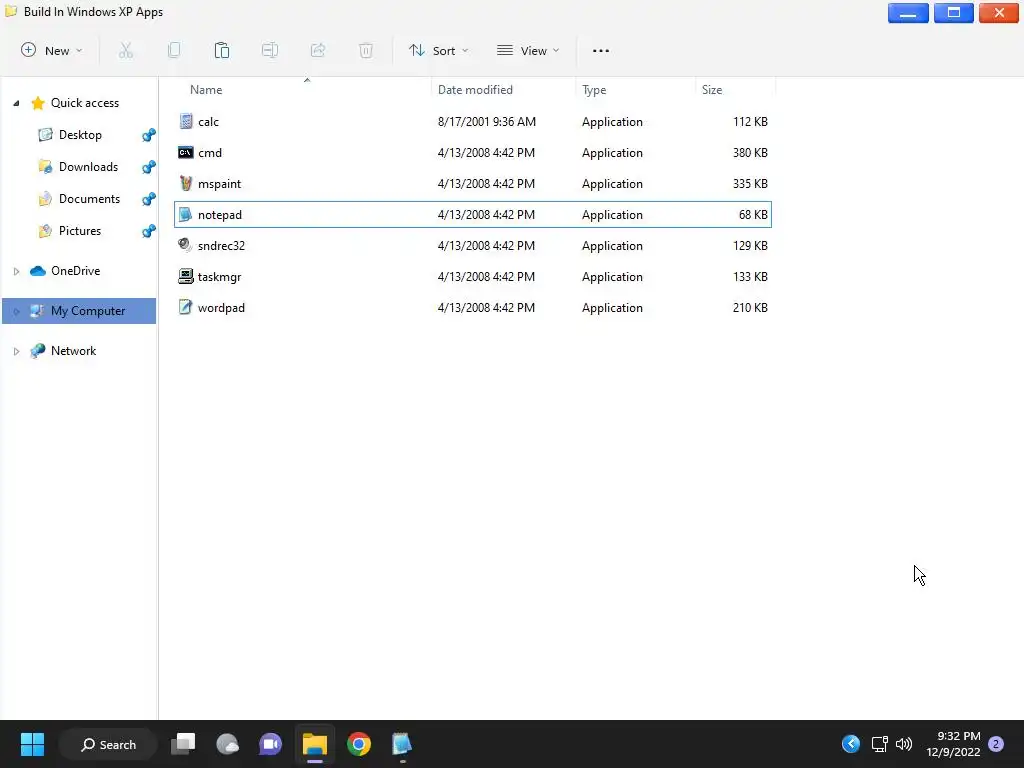
Task: Click the volume speaker tray icon
Action: click(x=904, y=744)
